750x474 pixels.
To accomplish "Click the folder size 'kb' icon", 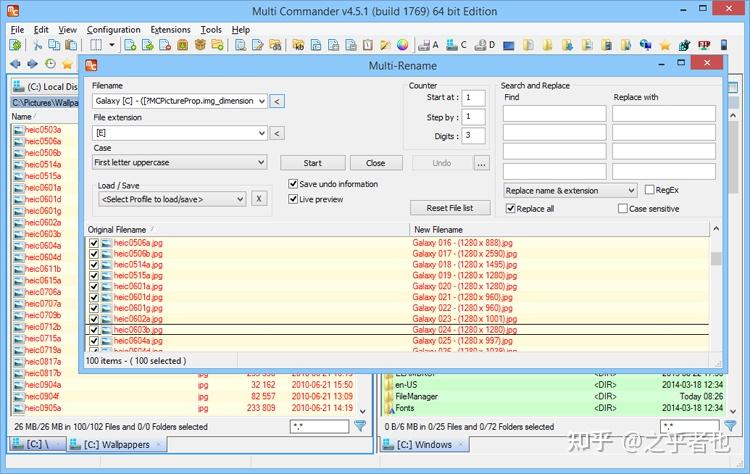I will pos(298,45).
